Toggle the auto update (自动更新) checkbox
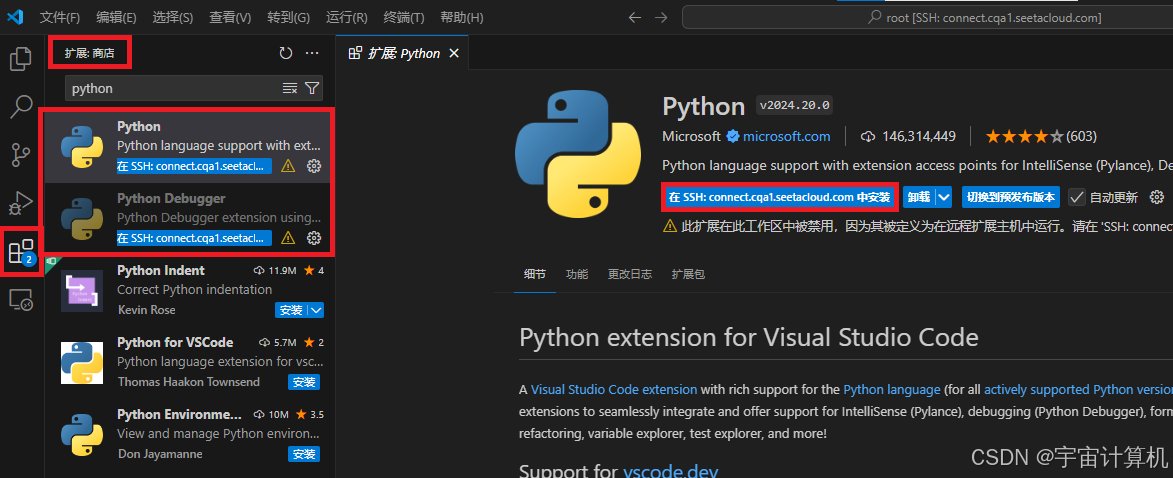1173x478 pixels. pos(1076,197)
